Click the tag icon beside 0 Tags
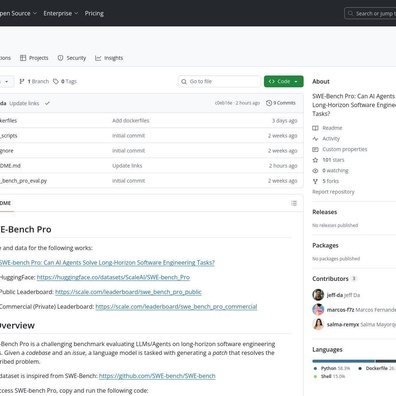 point(56,81)
